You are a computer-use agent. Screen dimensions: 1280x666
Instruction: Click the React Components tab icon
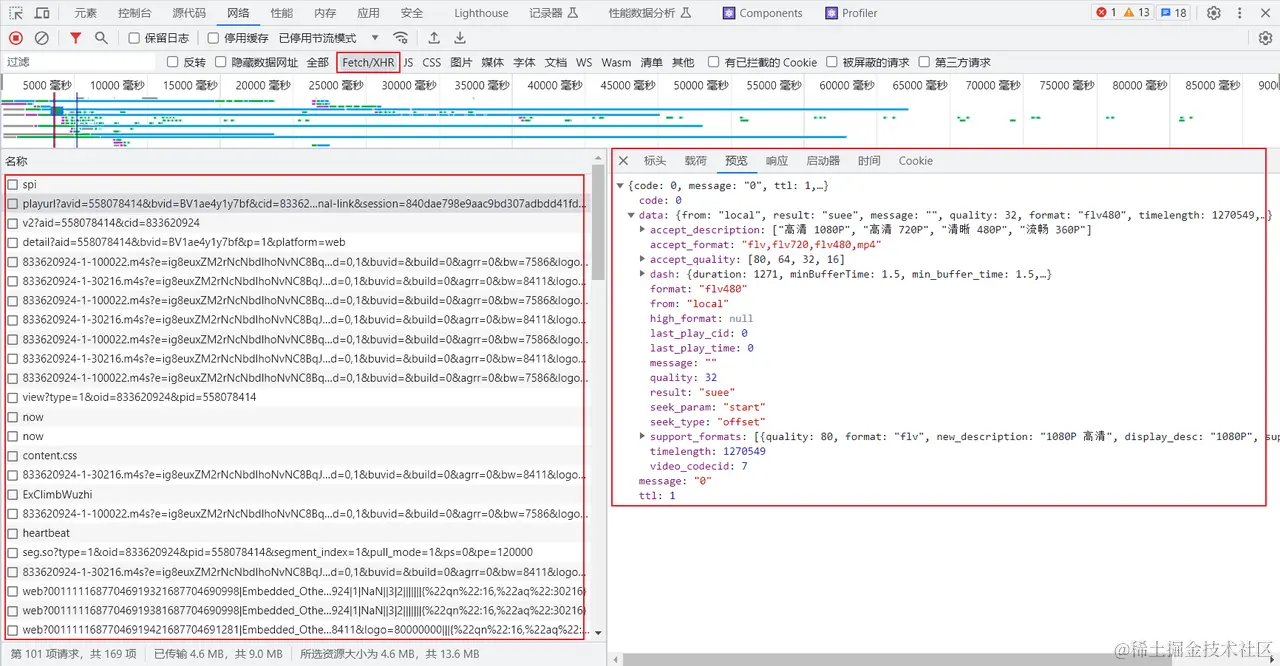tap(730, 13)
